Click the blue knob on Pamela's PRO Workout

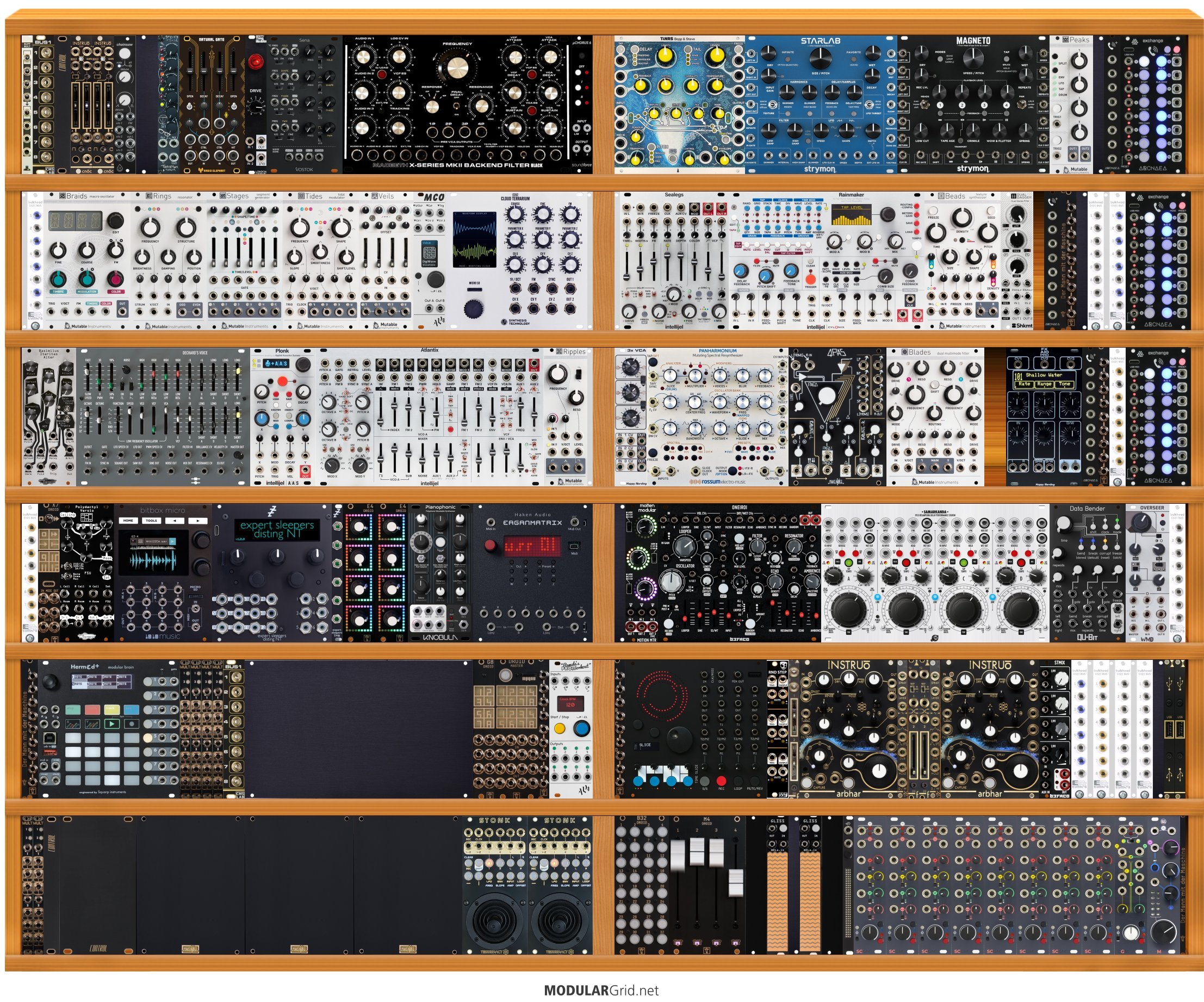pos(582,728)
